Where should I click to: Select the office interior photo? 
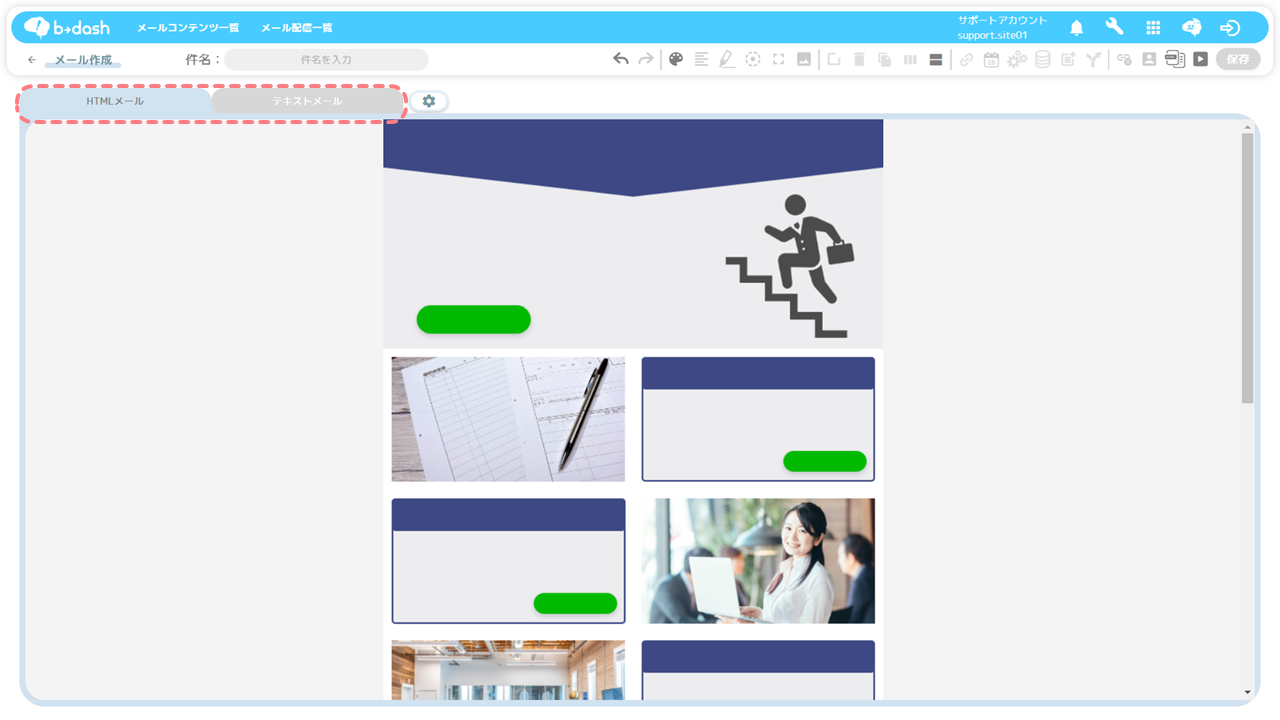pyautogui.click(x=508, y=670)
